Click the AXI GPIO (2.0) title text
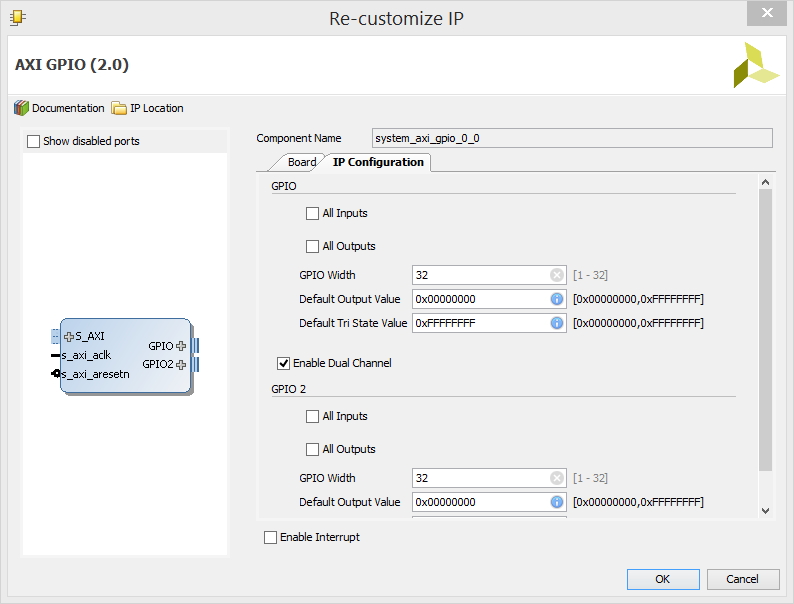 (72, 64)
